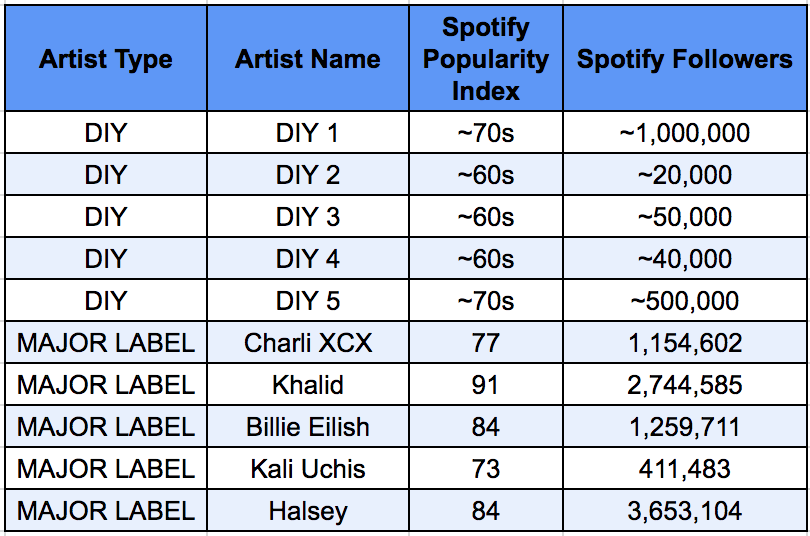Viewport: 810px width, 536px height.
Task: Select the Billie Eilish cell
Action: point(308,427)
